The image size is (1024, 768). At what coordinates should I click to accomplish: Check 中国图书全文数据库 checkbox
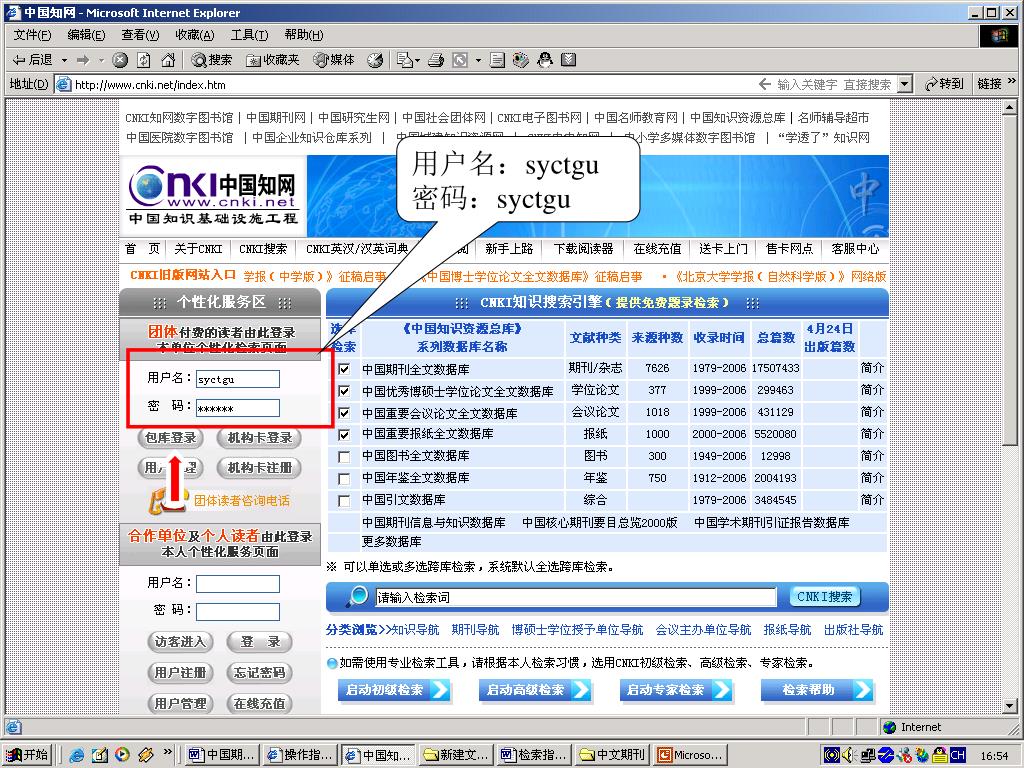(344, 456)
